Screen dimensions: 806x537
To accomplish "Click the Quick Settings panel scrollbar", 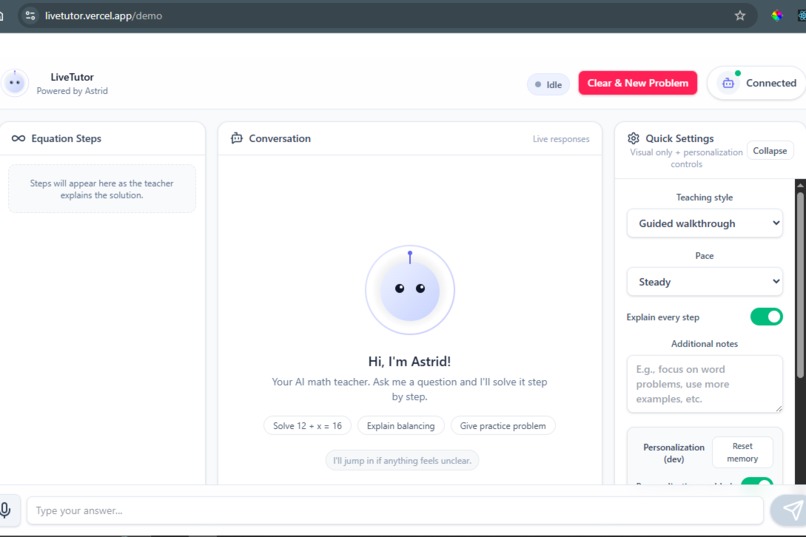I will coord(800,285).
